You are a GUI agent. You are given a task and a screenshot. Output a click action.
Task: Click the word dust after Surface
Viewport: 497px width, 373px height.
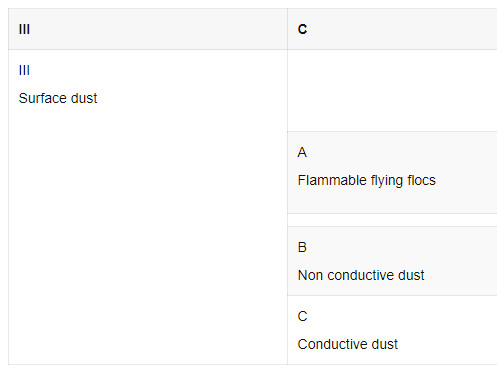coord(84,98)
